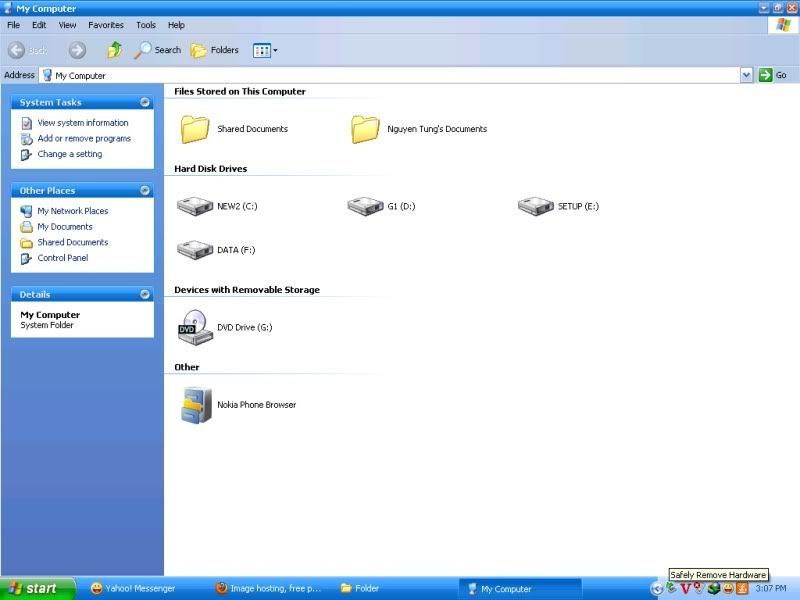
Task: Go up one folder level
Action: [x=114, y=50]
